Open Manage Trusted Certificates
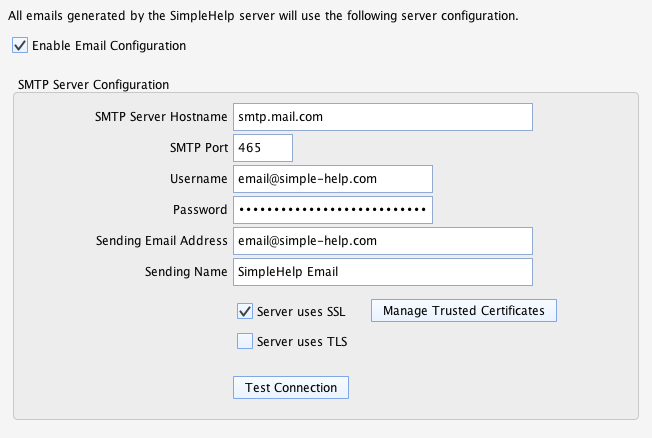Viewport: 652px width, 438px height. pos(464,310)
